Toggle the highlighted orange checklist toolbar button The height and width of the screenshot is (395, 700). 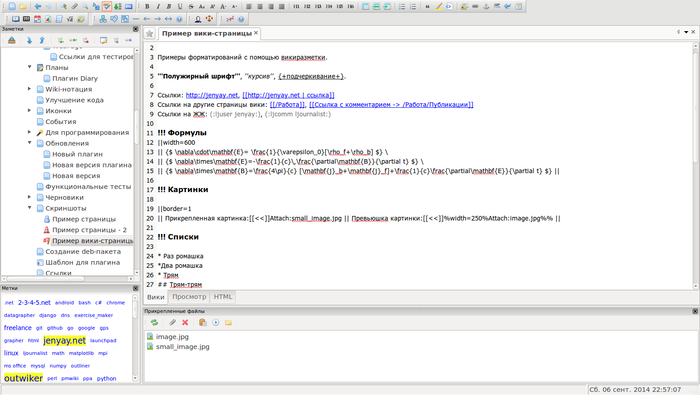107,7
